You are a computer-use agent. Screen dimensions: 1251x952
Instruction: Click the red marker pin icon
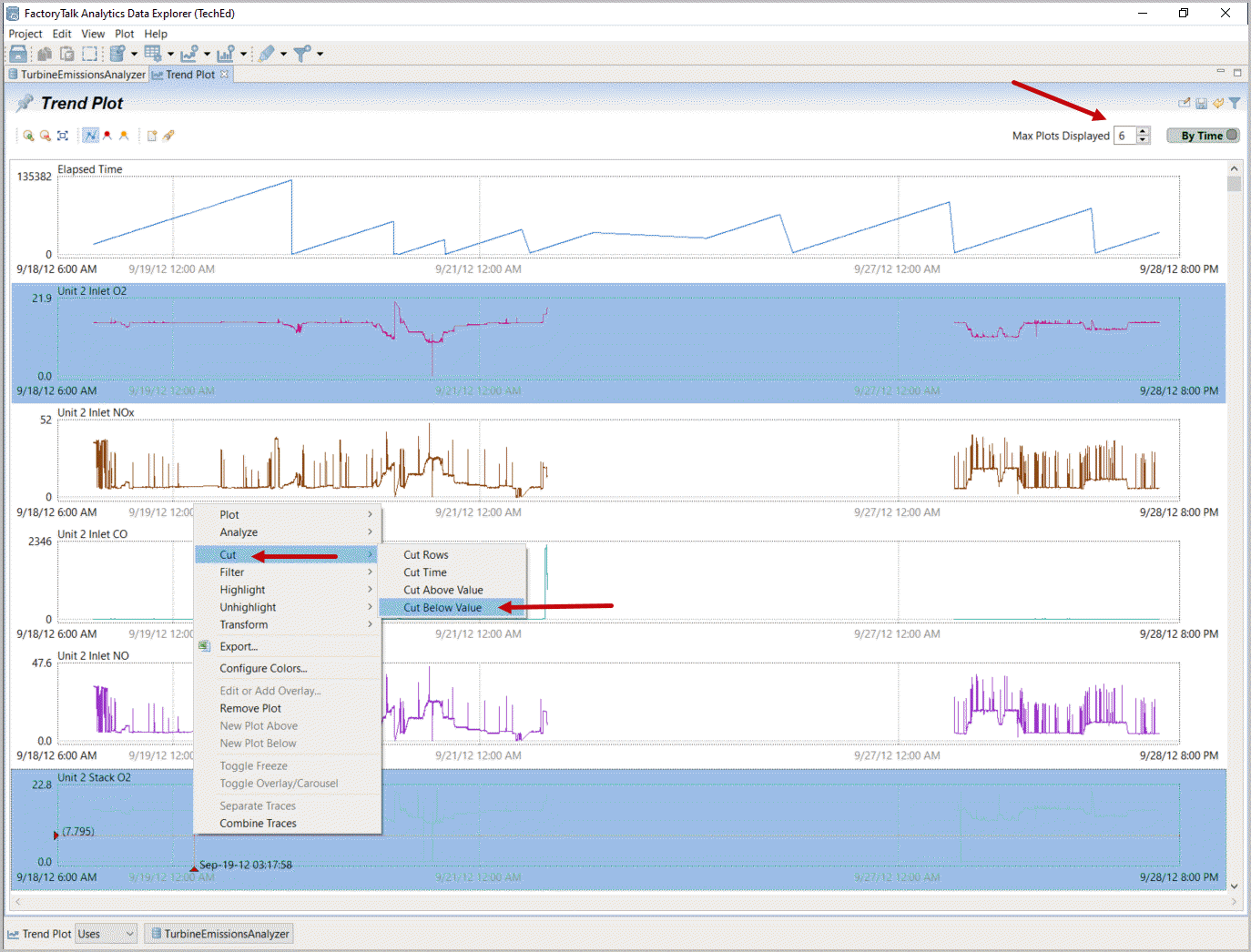click(x=107, y=136)
